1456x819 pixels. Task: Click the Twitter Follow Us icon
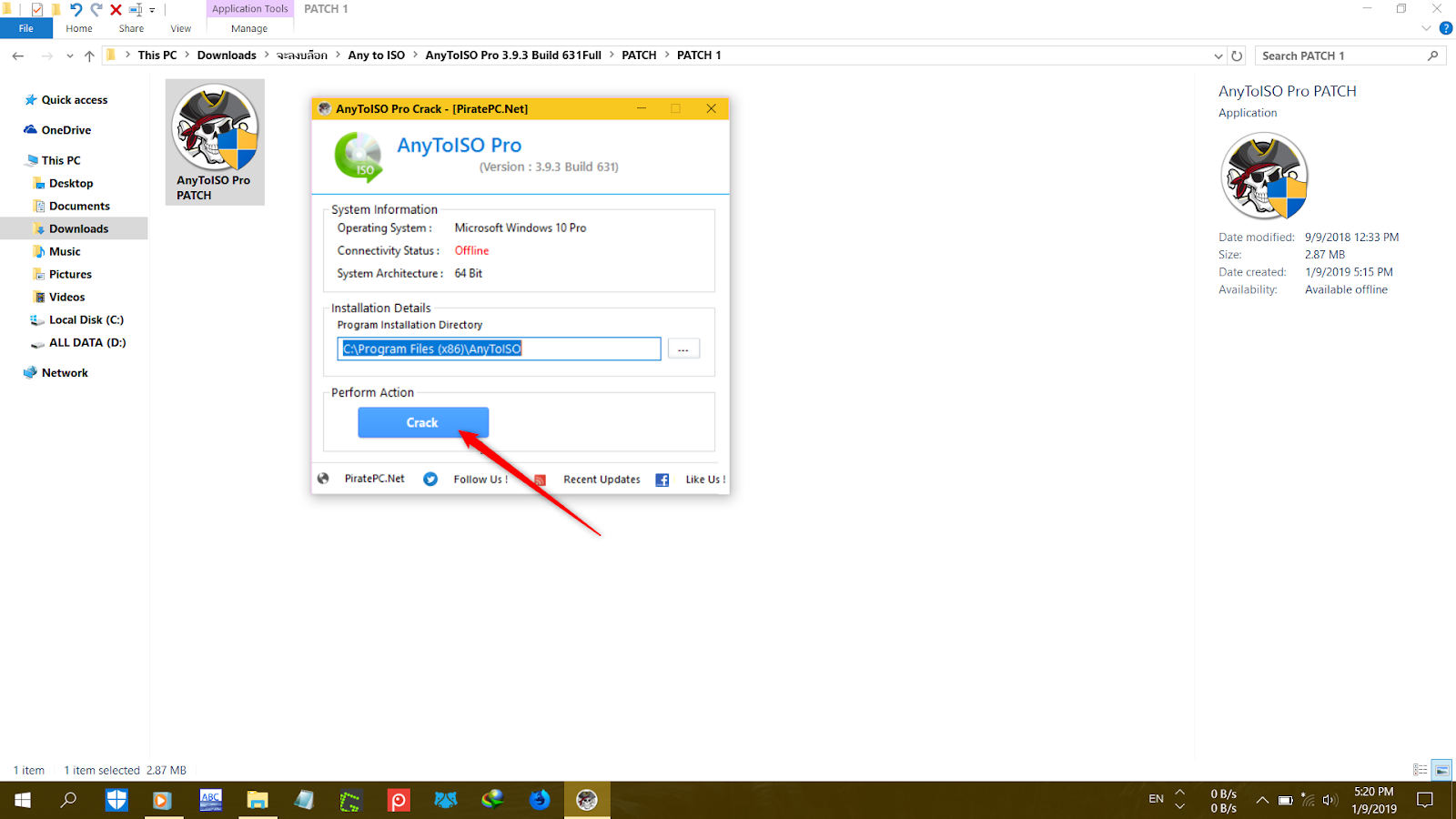pos(430,479)
